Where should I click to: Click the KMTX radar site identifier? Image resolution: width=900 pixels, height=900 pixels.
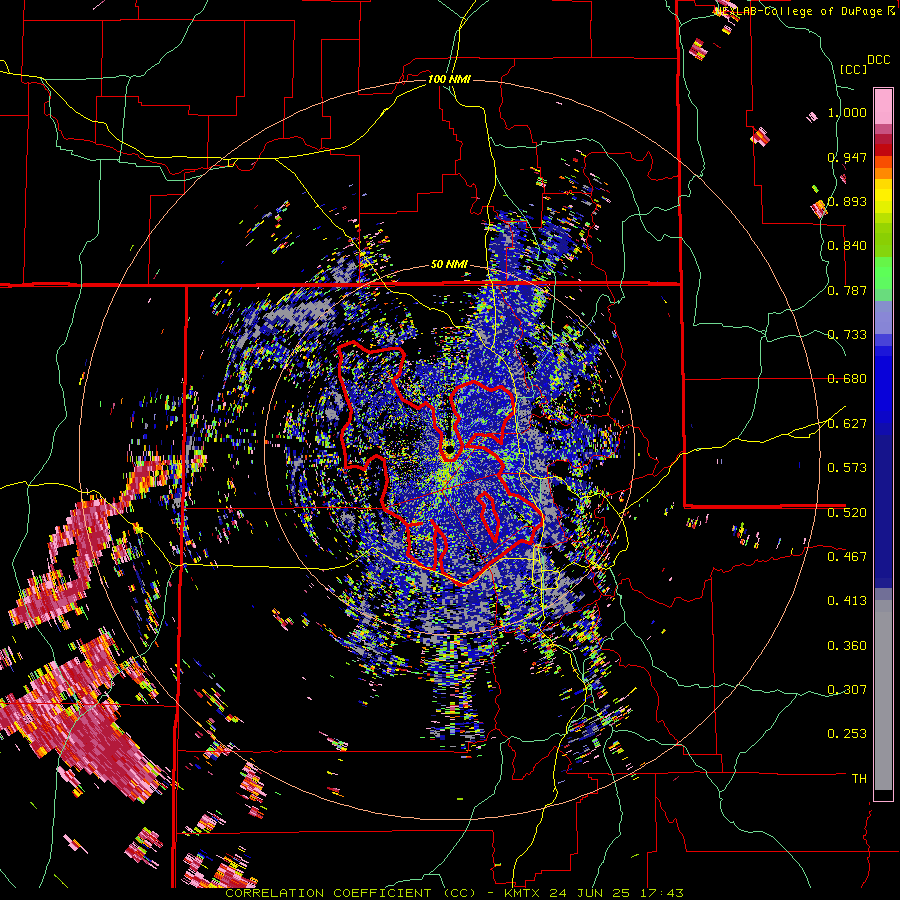pyautogui.click(x=523, y=893)
